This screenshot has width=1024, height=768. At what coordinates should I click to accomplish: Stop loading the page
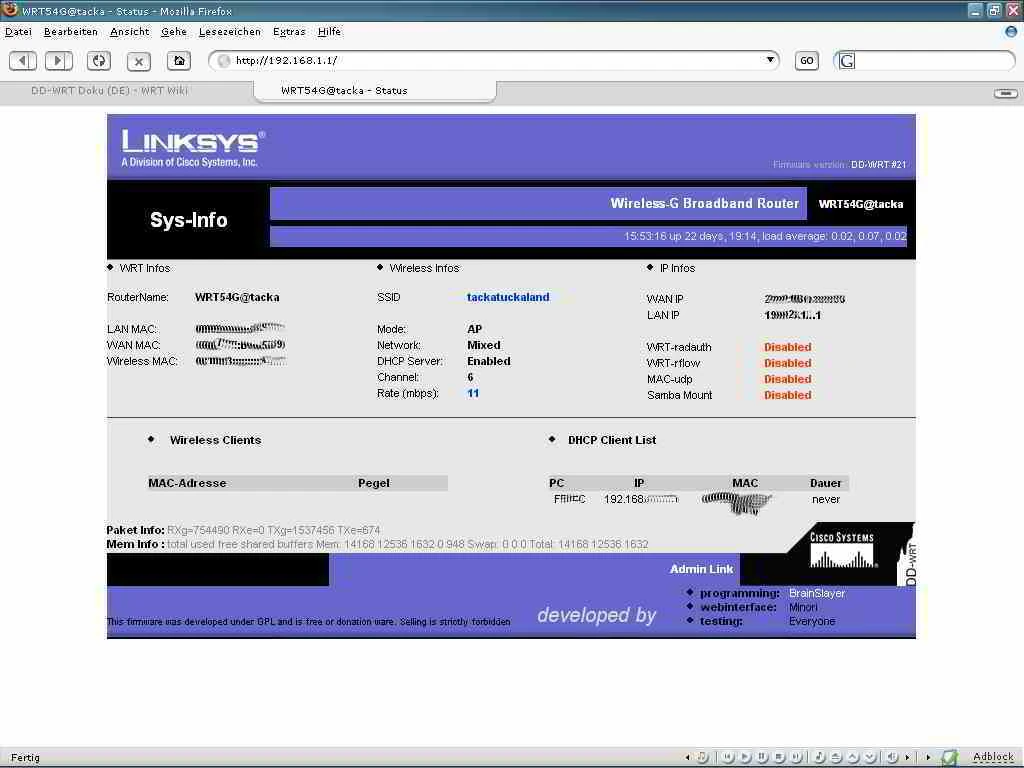click(138, 60)
